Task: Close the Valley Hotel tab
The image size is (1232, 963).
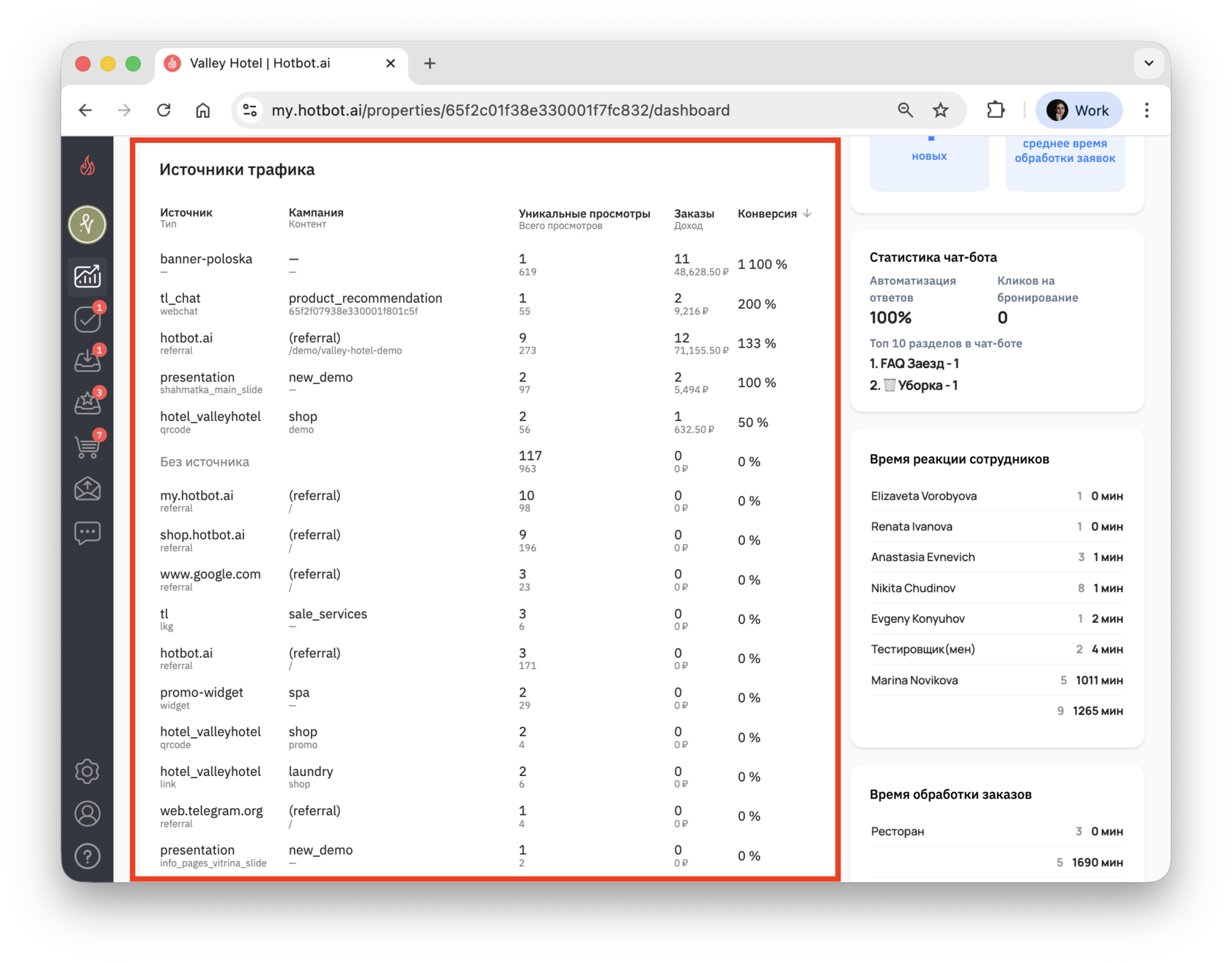Action: tap(391, 64)
